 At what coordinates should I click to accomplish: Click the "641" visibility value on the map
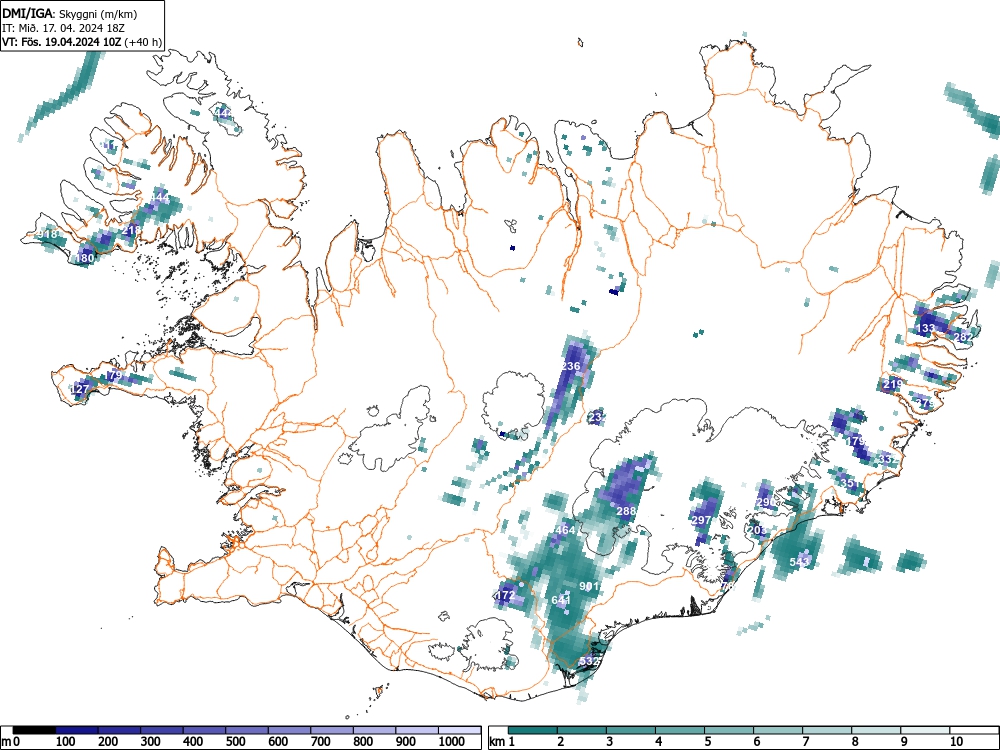click(561, 600)
